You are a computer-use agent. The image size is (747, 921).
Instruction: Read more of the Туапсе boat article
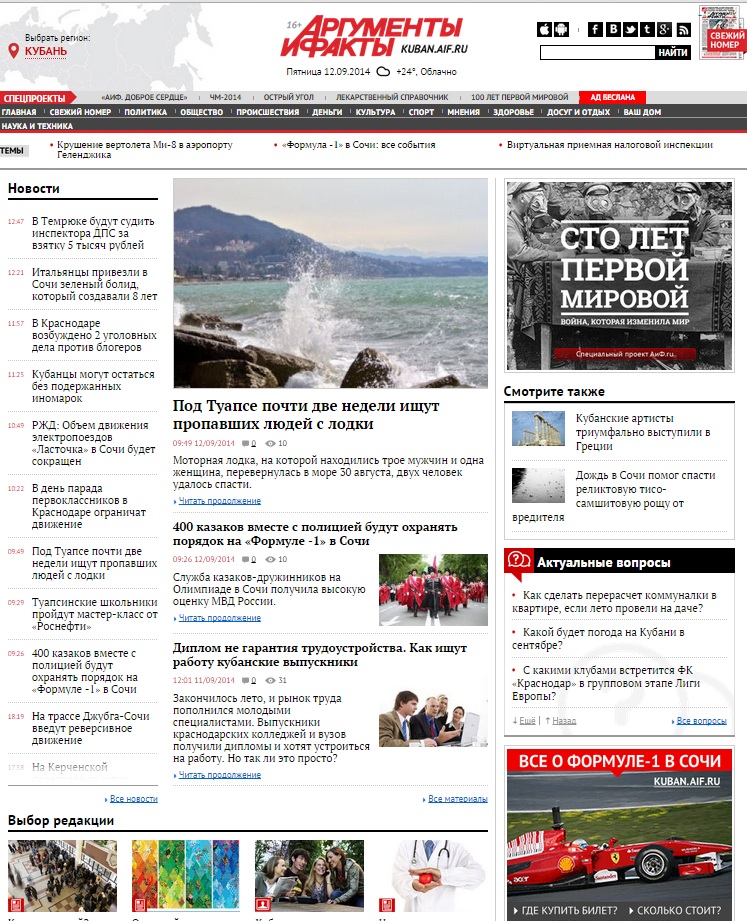220,501
